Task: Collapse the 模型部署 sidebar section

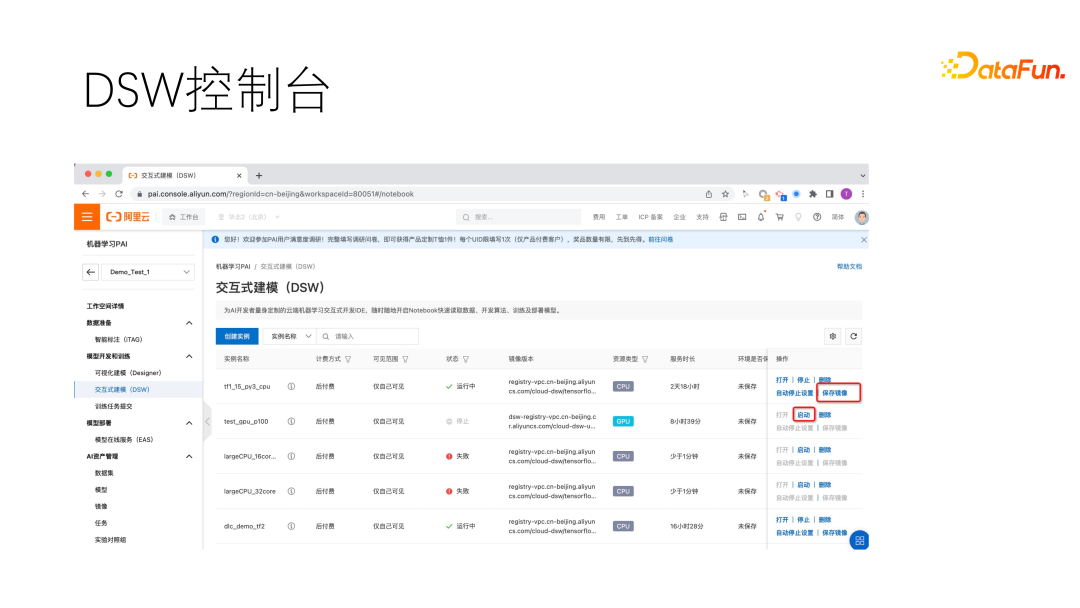Action: [189, 423]
